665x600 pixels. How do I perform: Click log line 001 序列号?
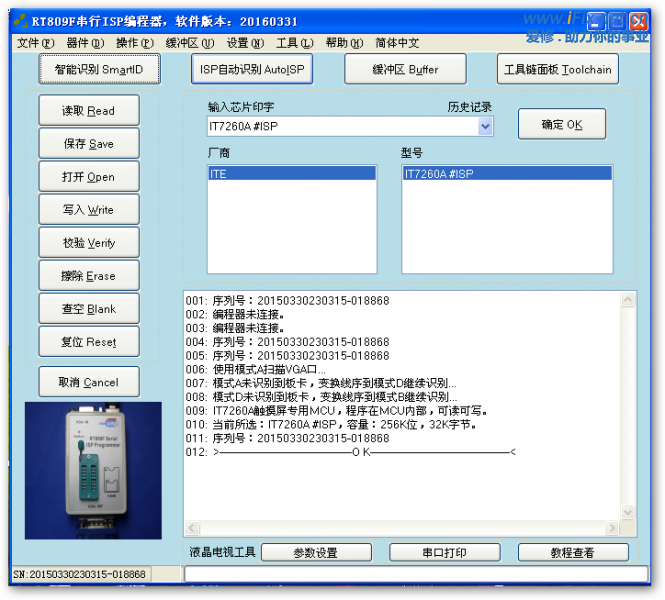click(x=287, y=301)
